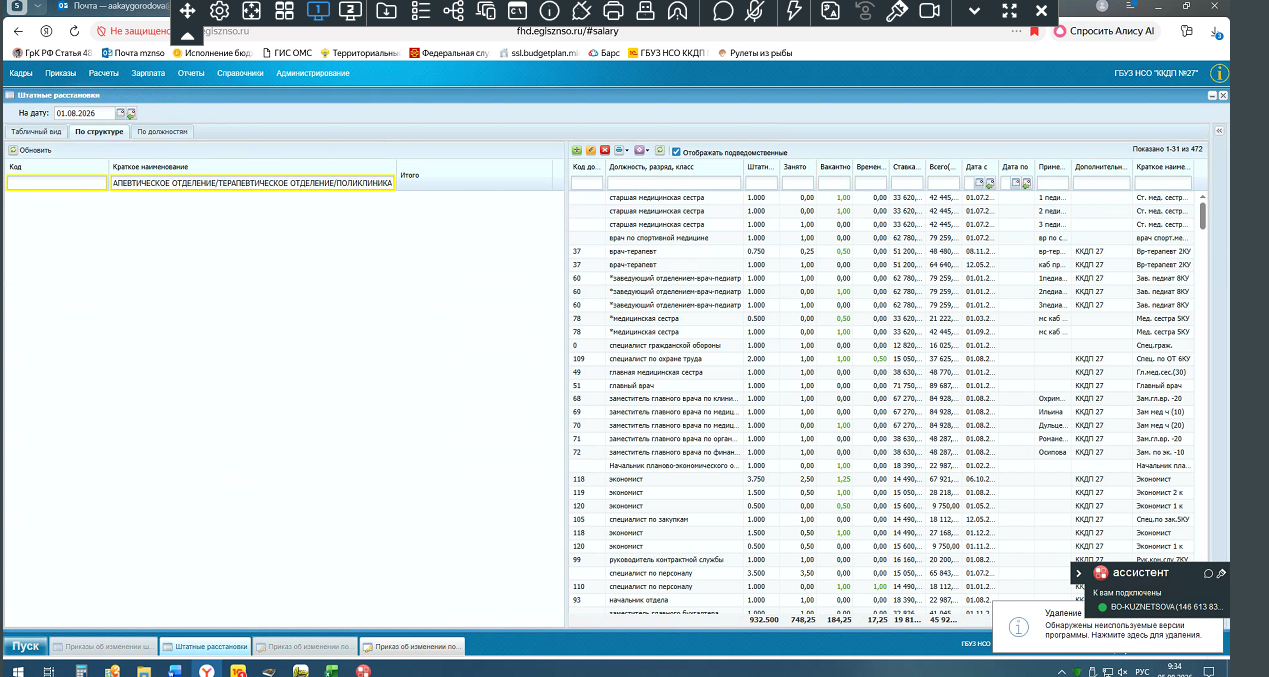Toggle Отображать подведомственные checkbox
Viewport: 1269px width, 677px height.
(676, 151)
